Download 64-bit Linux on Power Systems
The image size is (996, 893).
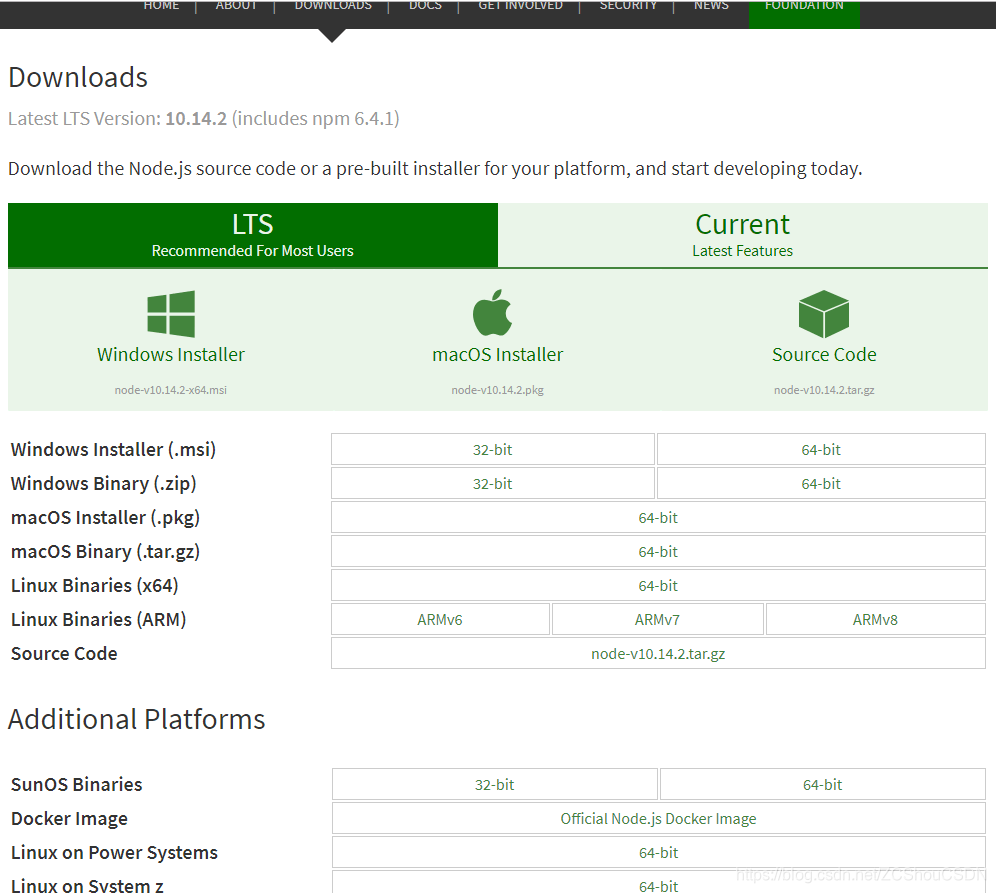click(659, 853)
